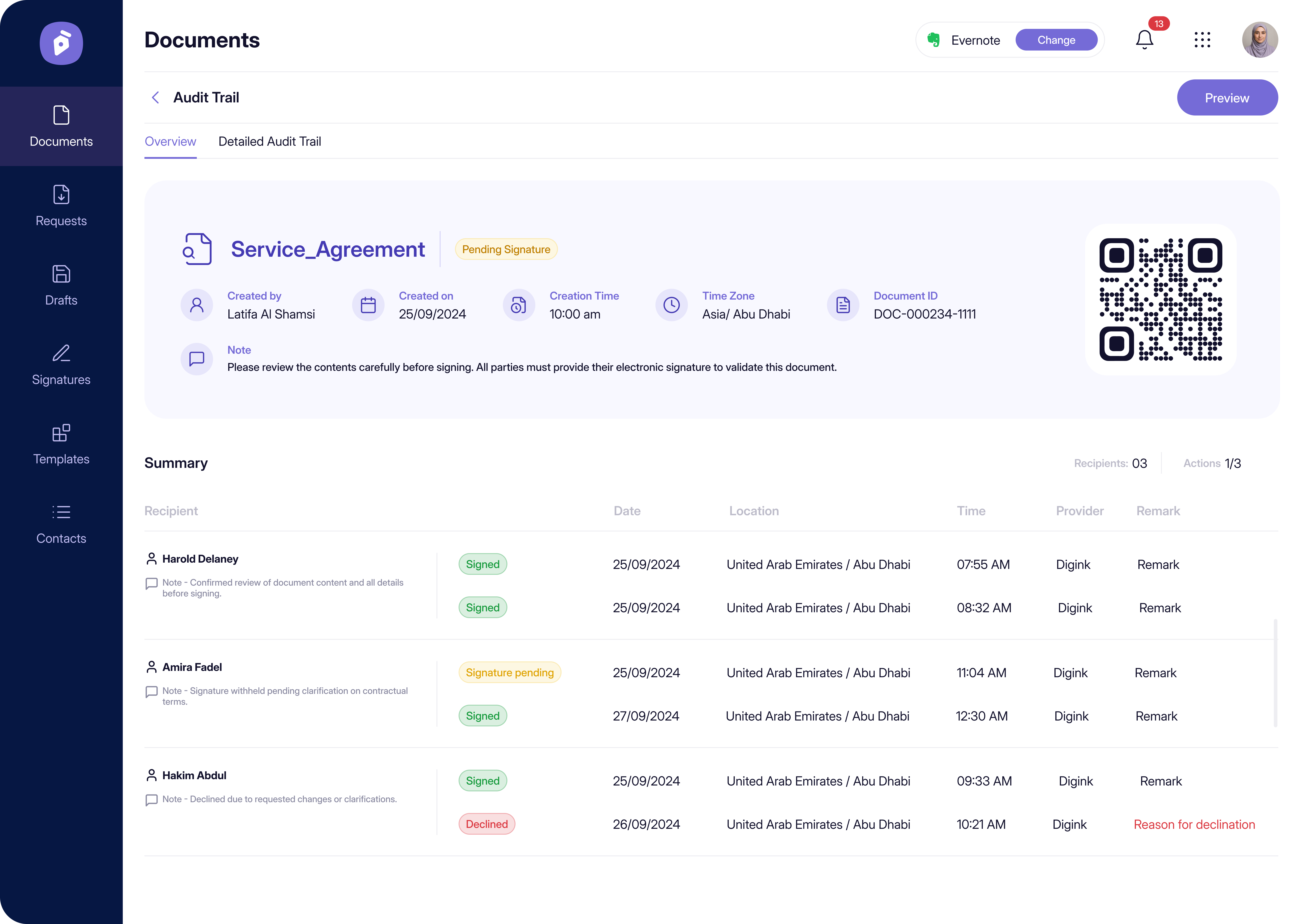Click the notification bell icon
The image size is (1300, 924).
point(1144,40)
